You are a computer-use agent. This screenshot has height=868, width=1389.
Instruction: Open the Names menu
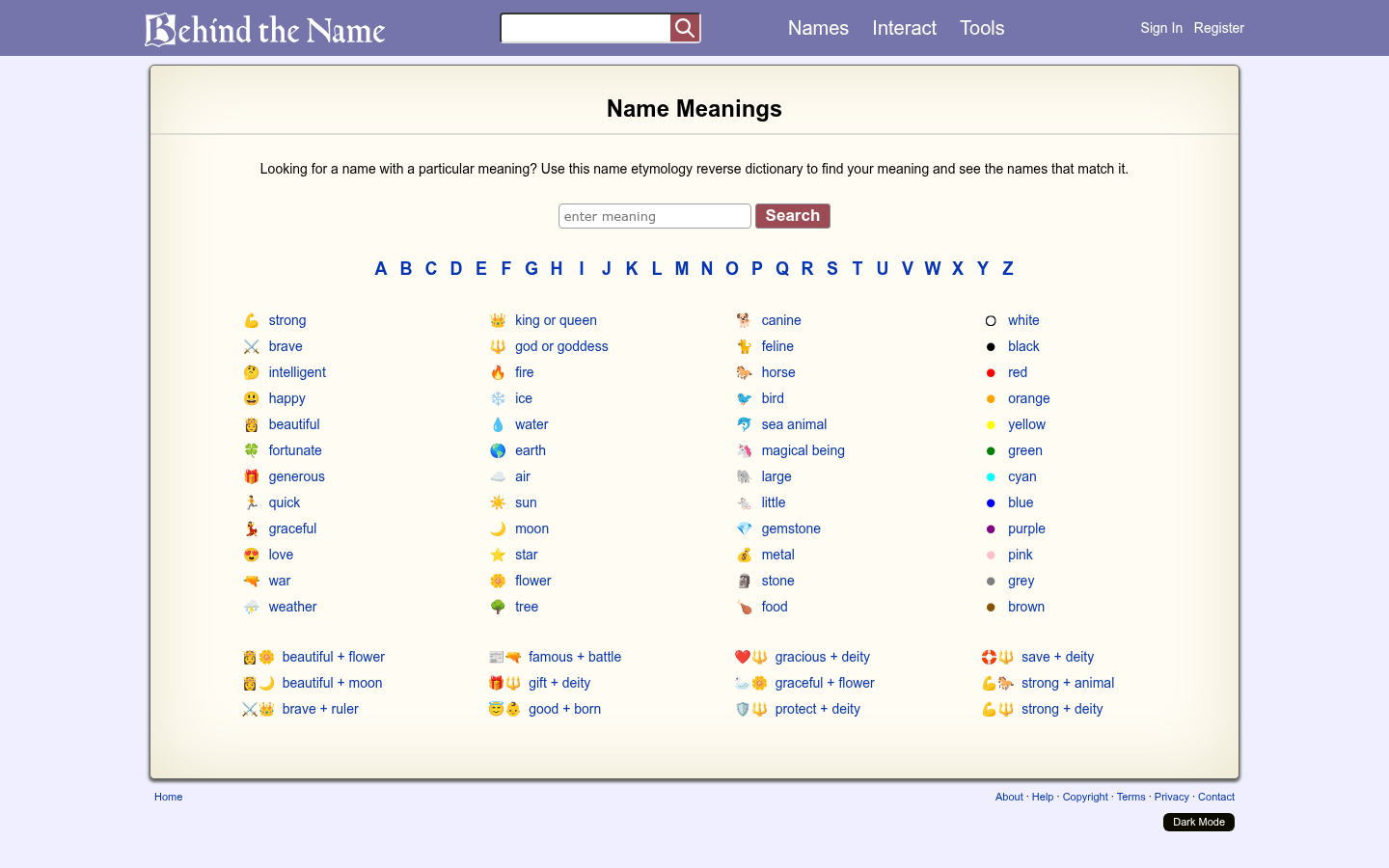coord(818,28)
